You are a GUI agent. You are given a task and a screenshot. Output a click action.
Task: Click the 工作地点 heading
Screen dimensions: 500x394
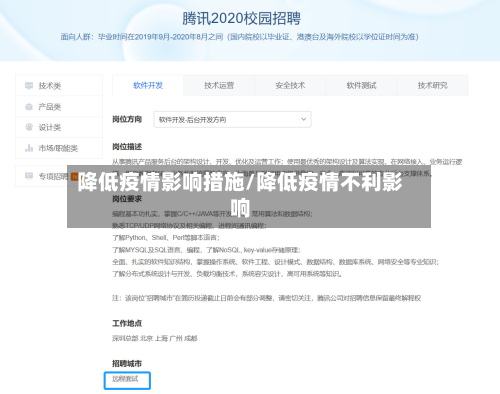(127, 323)
